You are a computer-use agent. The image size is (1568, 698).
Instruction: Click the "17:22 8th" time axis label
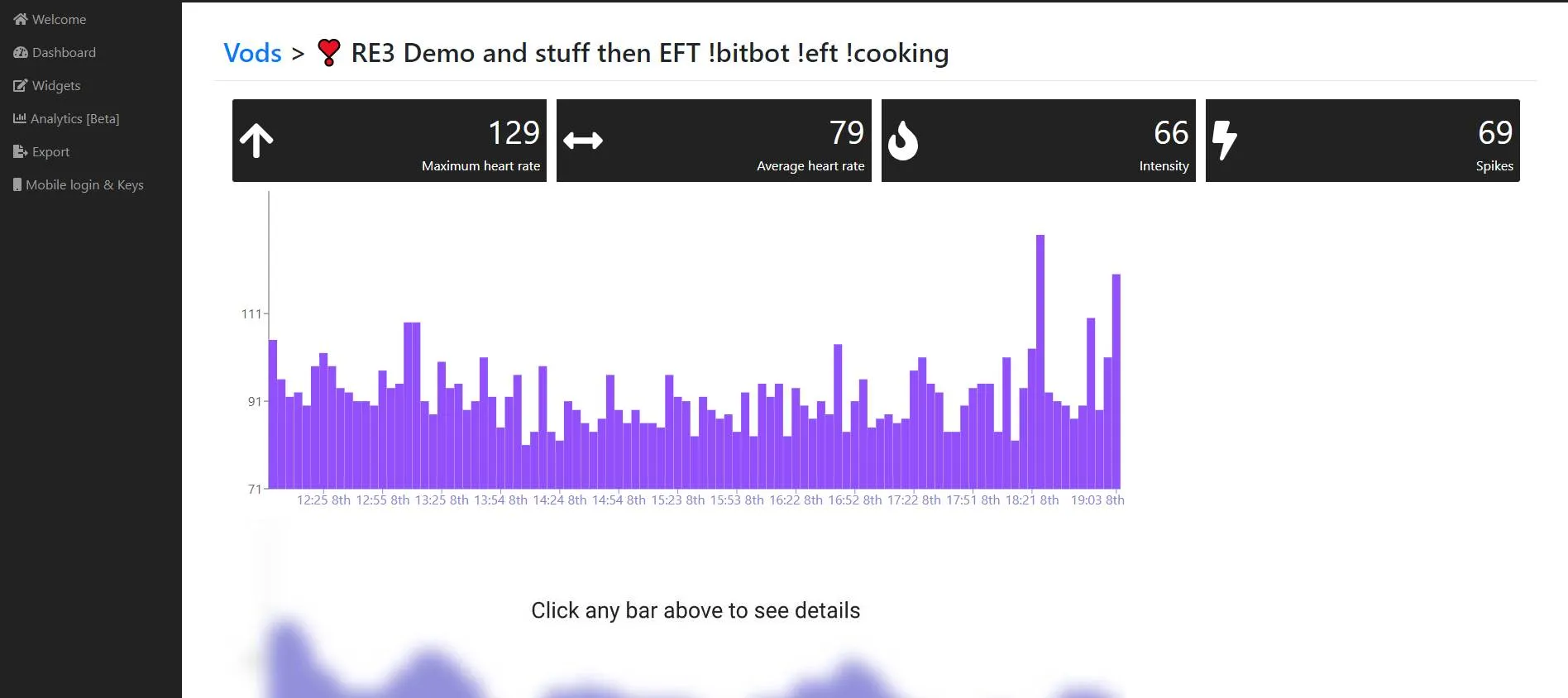914,500
